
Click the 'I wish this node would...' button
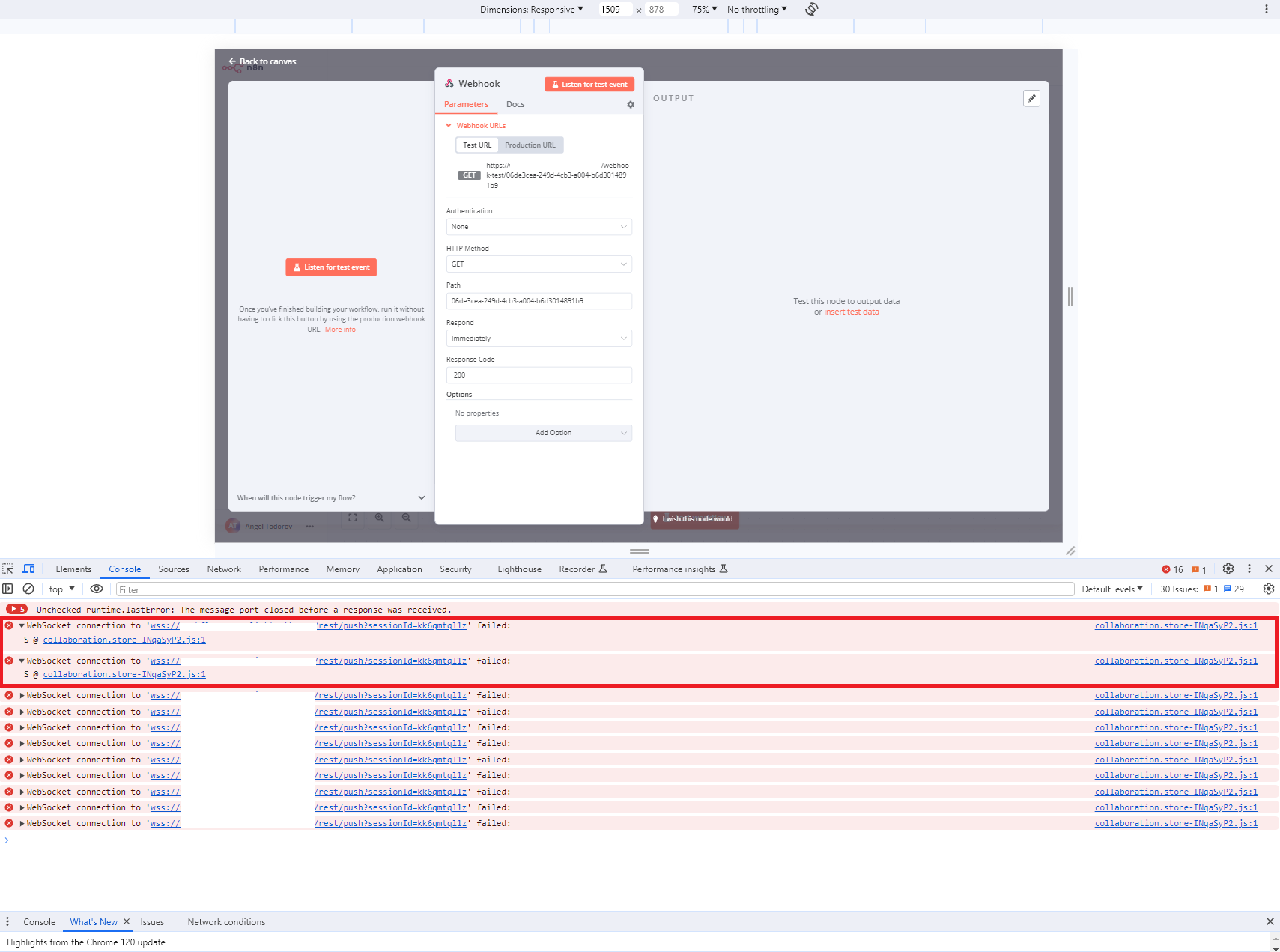tap(695, 519)
